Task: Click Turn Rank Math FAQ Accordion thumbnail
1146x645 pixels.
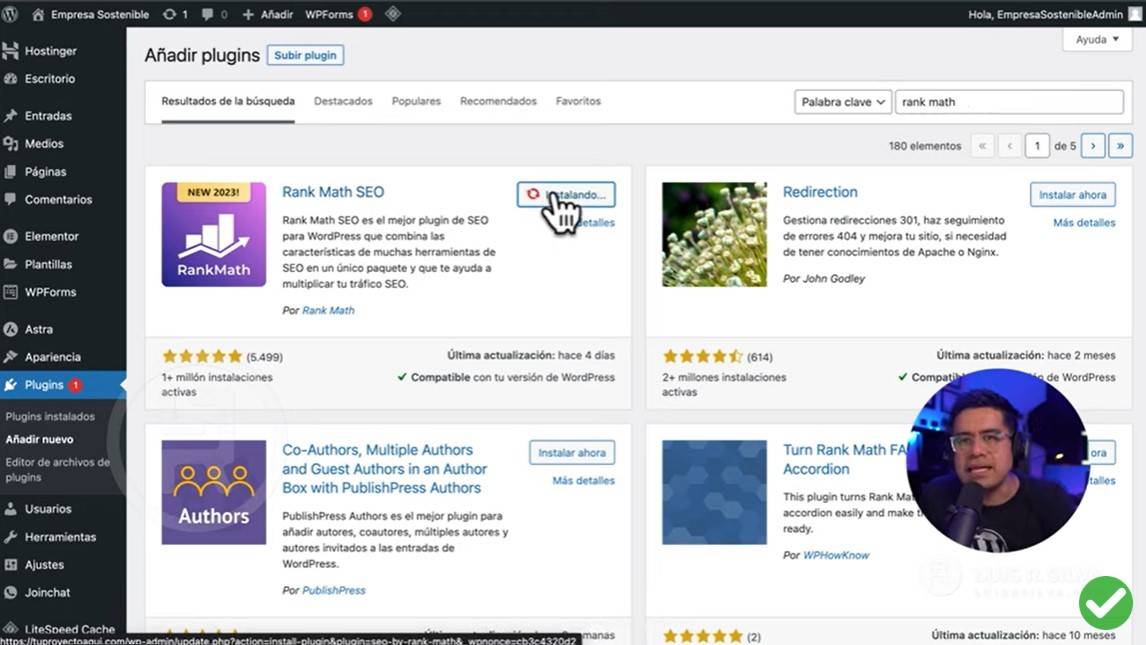Action: tap(714, 492)
